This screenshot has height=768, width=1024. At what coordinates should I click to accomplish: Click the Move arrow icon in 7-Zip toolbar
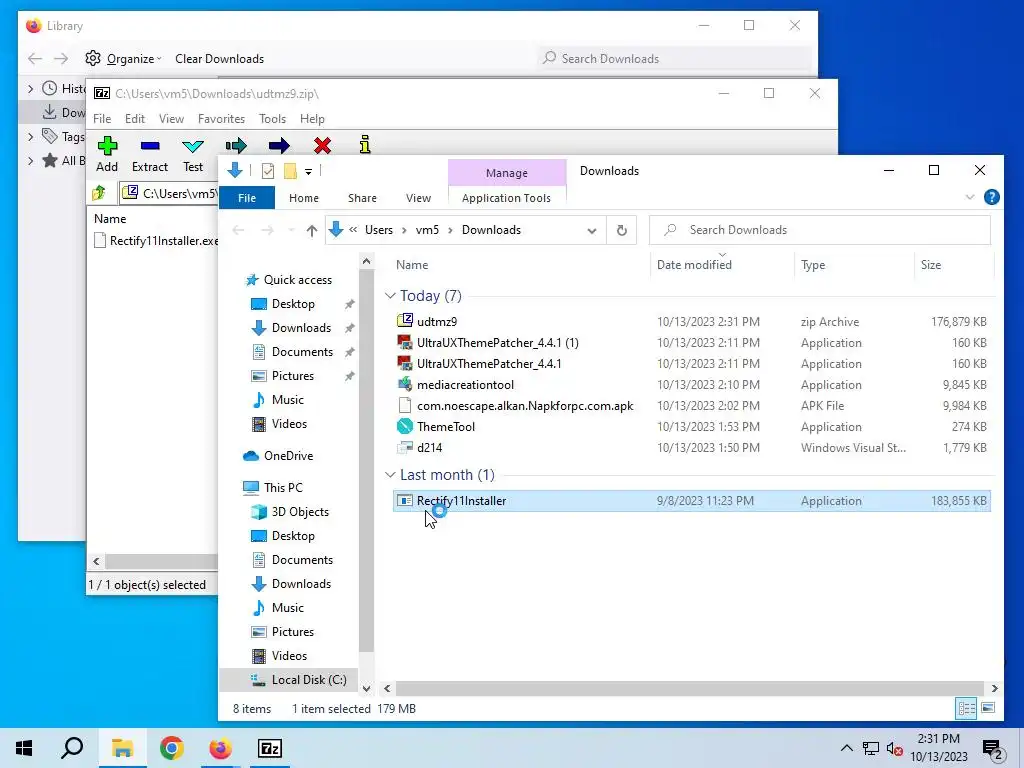click(279, 146)
